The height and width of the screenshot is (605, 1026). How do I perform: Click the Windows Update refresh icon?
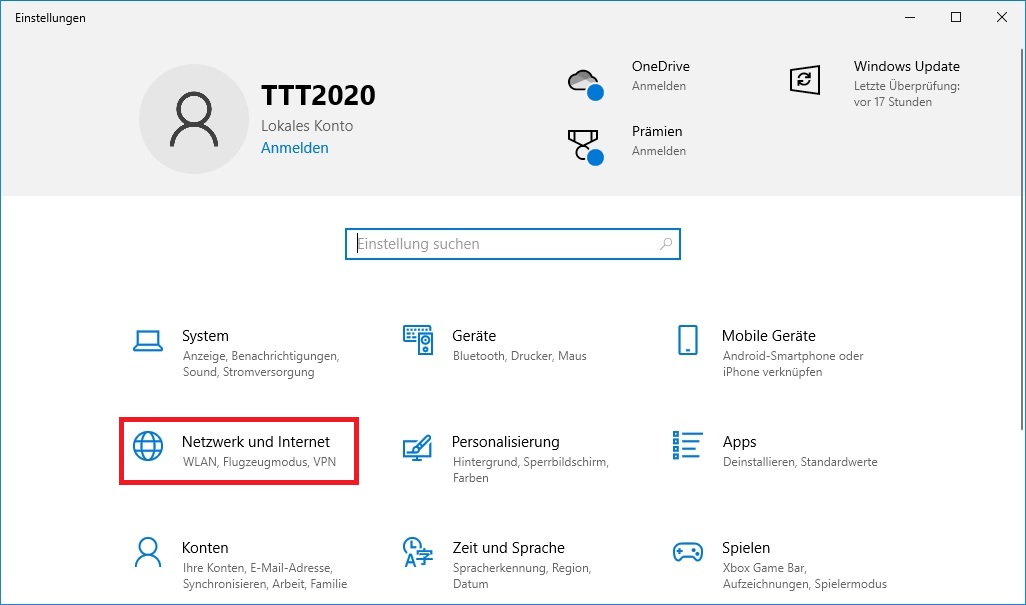[805, 80]
